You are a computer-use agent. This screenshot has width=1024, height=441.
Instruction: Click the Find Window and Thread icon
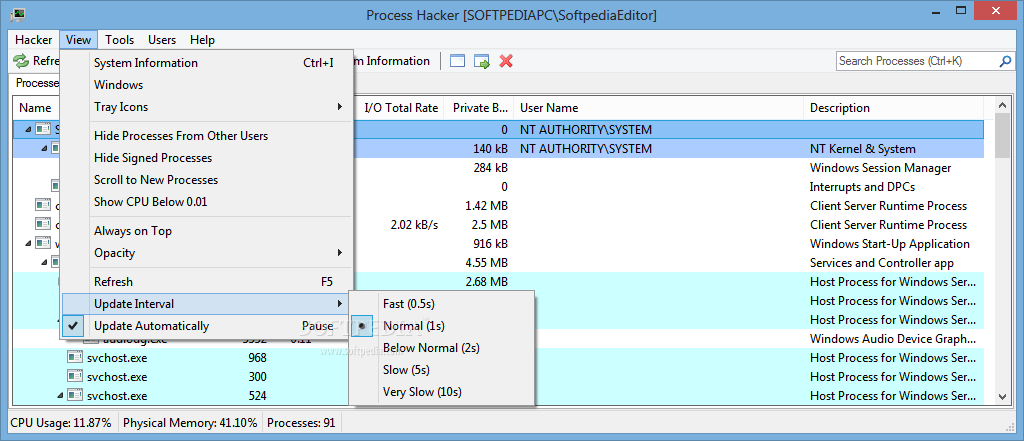point(482,61)
